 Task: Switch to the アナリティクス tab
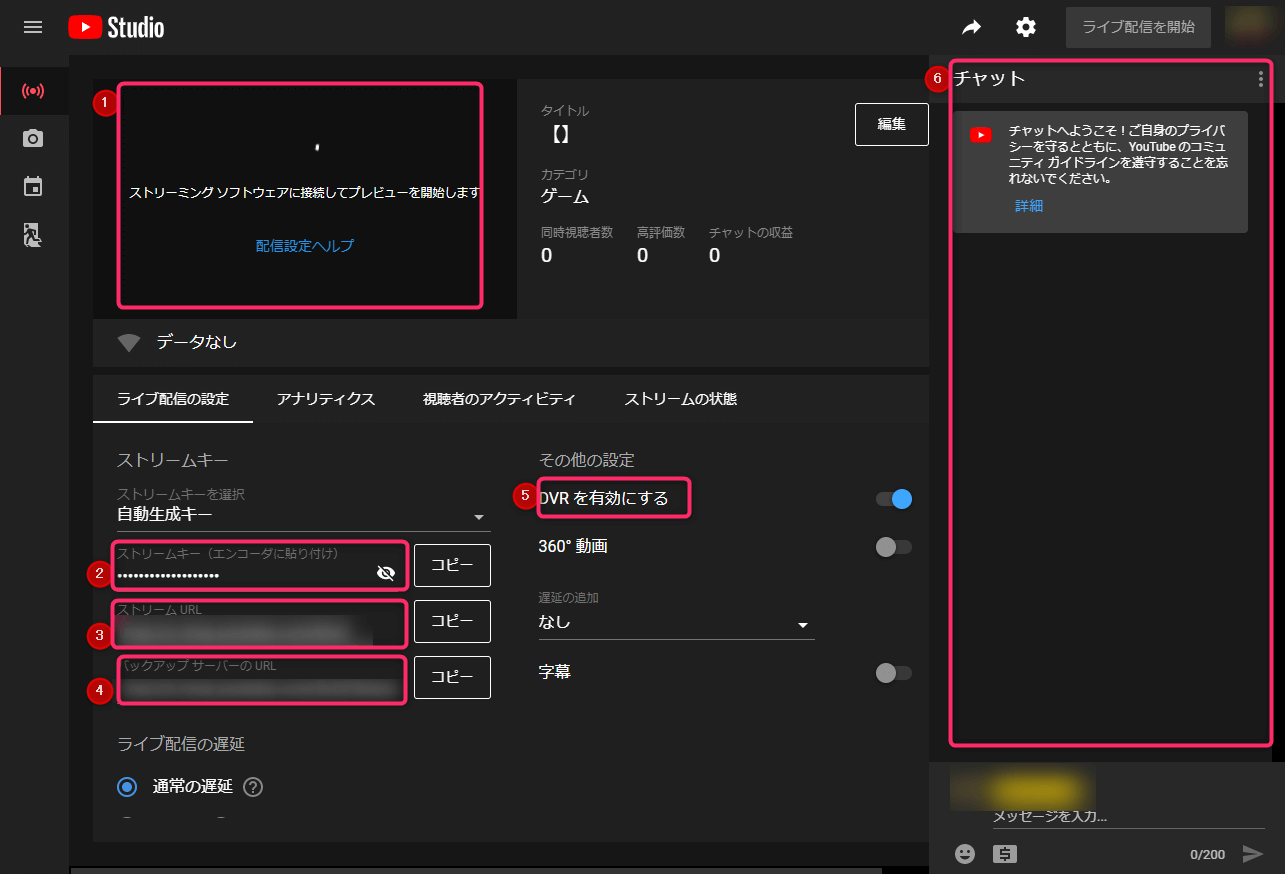pos(326,399)
